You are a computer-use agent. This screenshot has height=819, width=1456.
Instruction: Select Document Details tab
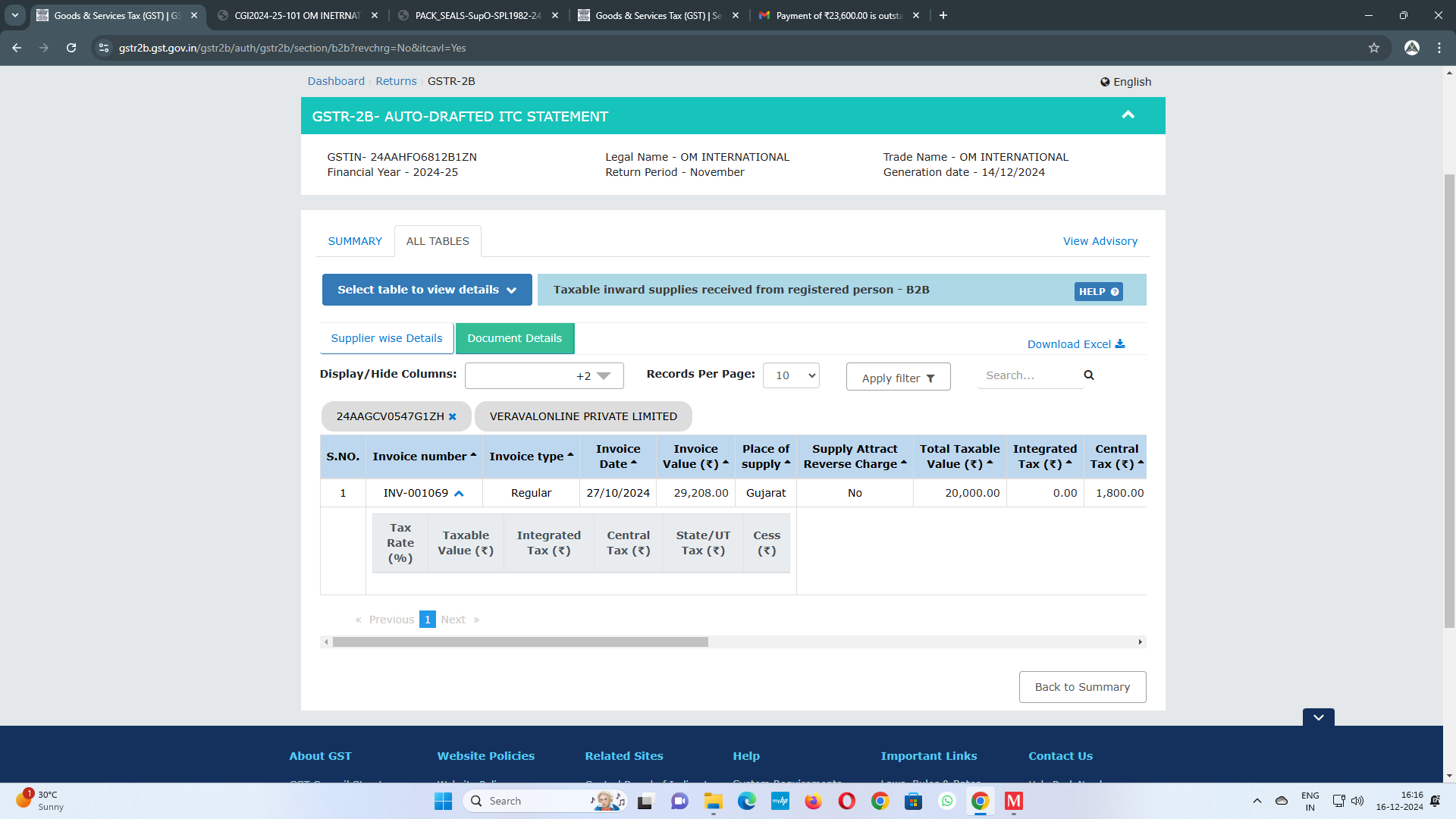coord(515,338)
